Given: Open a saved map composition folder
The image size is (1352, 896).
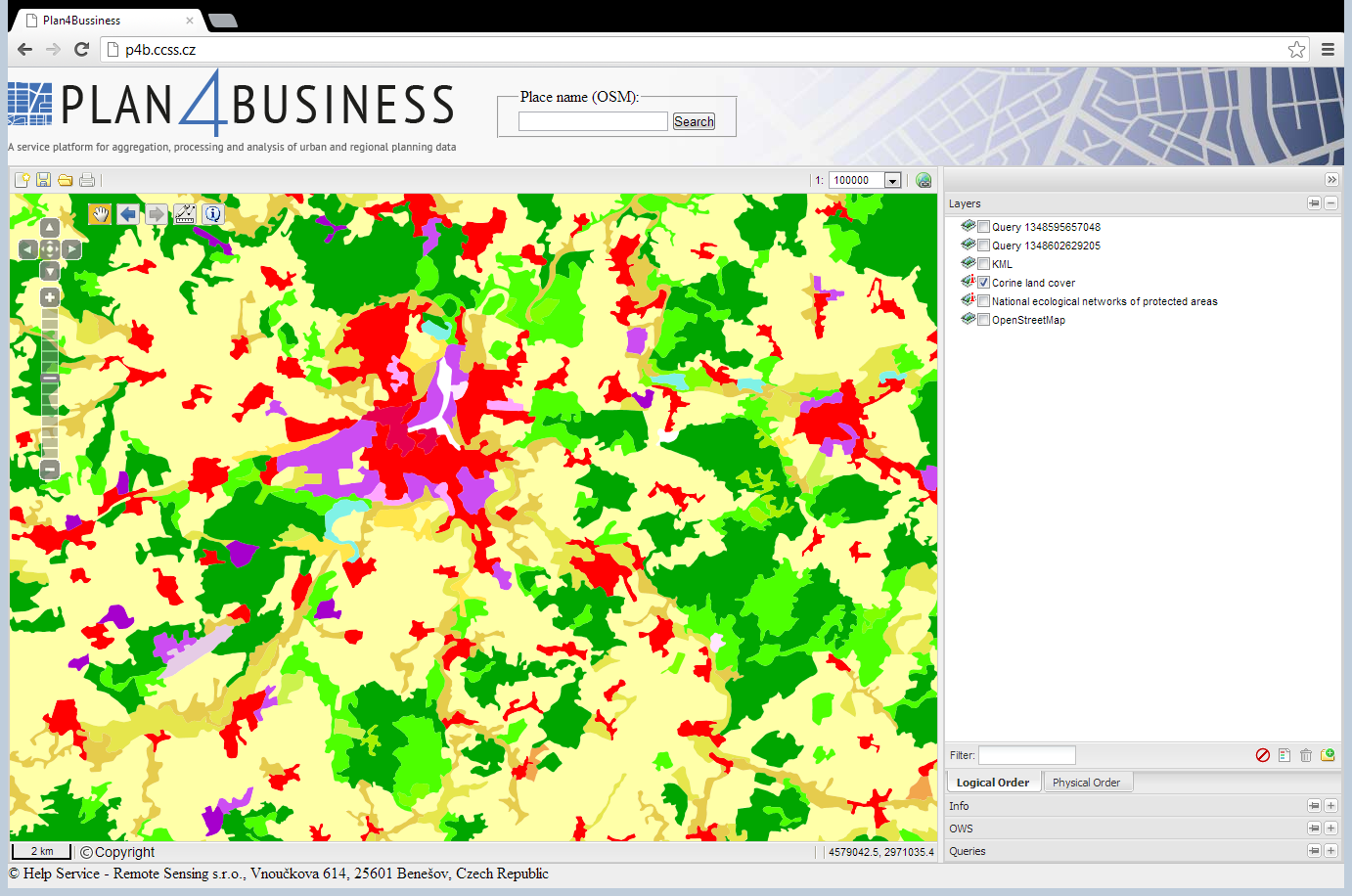Looking at the screenshot, I should click(66, 180).
